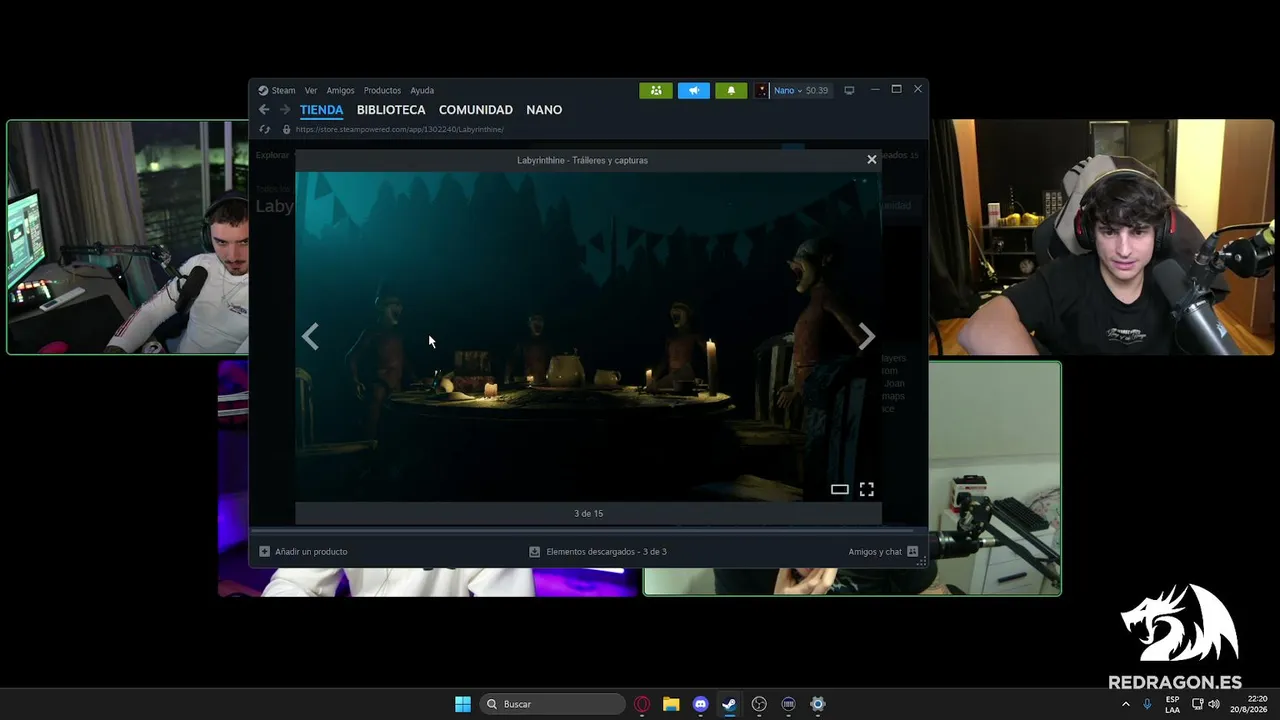This screenshot has width=1280, height=720.
Task: Show the next Labyrinthine screenshot
Action: (866, 337)
